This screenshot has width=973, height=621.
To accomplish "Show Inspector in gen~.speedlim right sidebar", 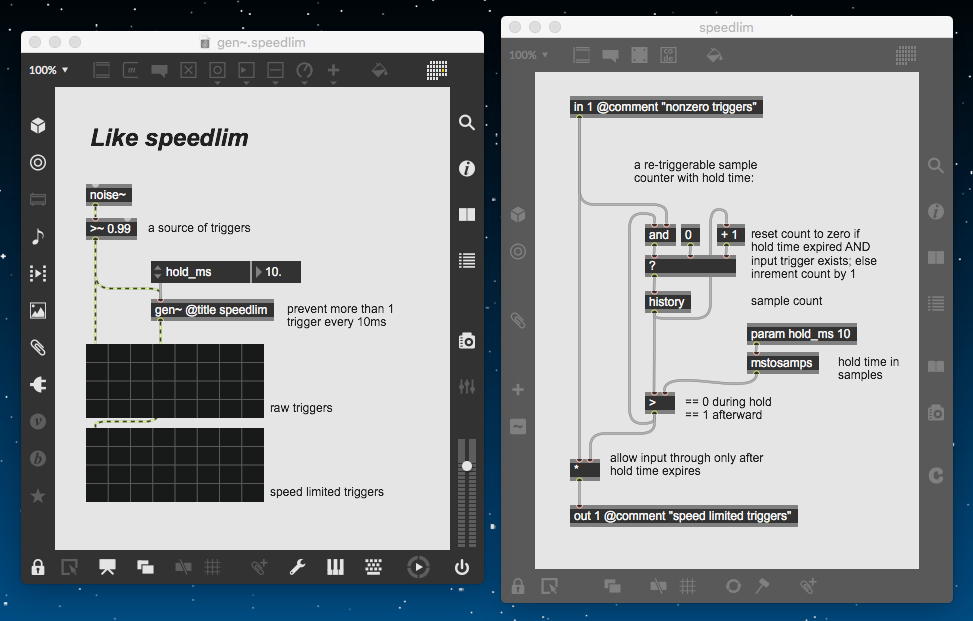I will pyautogui.click(x=467, y=168).
